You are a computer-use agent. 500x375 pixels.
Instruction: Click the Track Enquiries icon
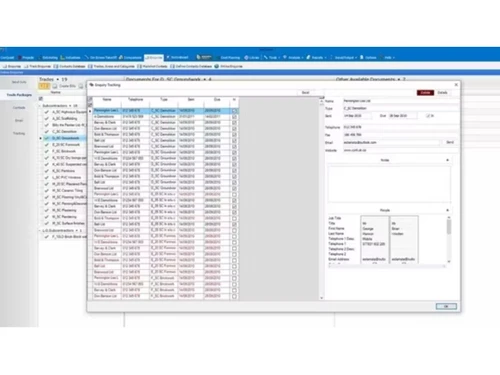(x=26, y=66)
